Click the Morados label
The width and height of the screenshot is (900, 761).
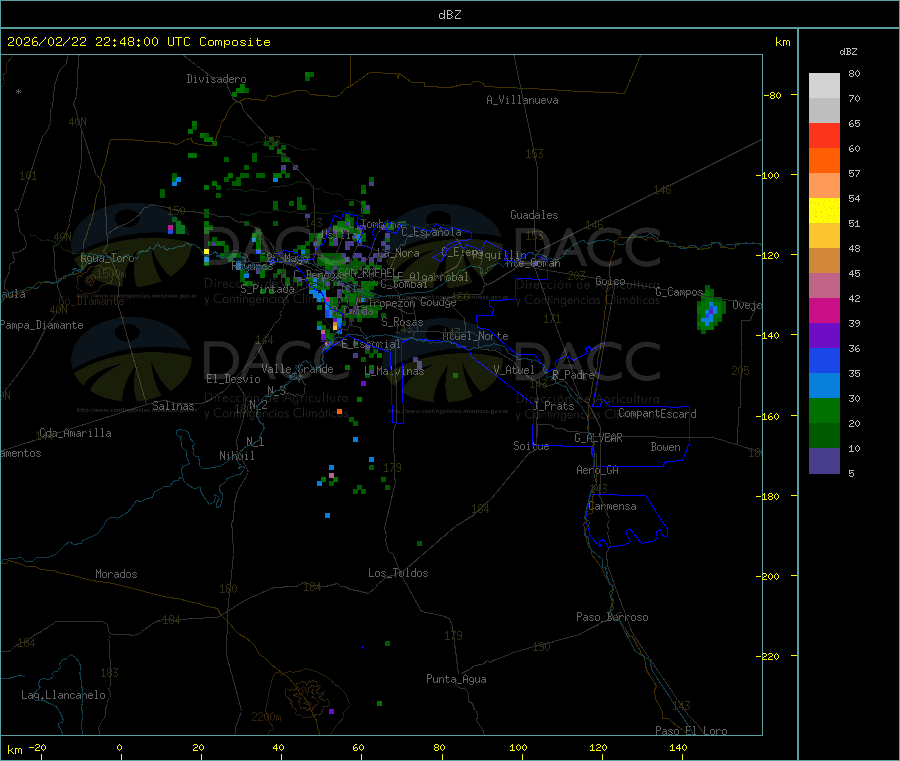(x=117, y=574)
